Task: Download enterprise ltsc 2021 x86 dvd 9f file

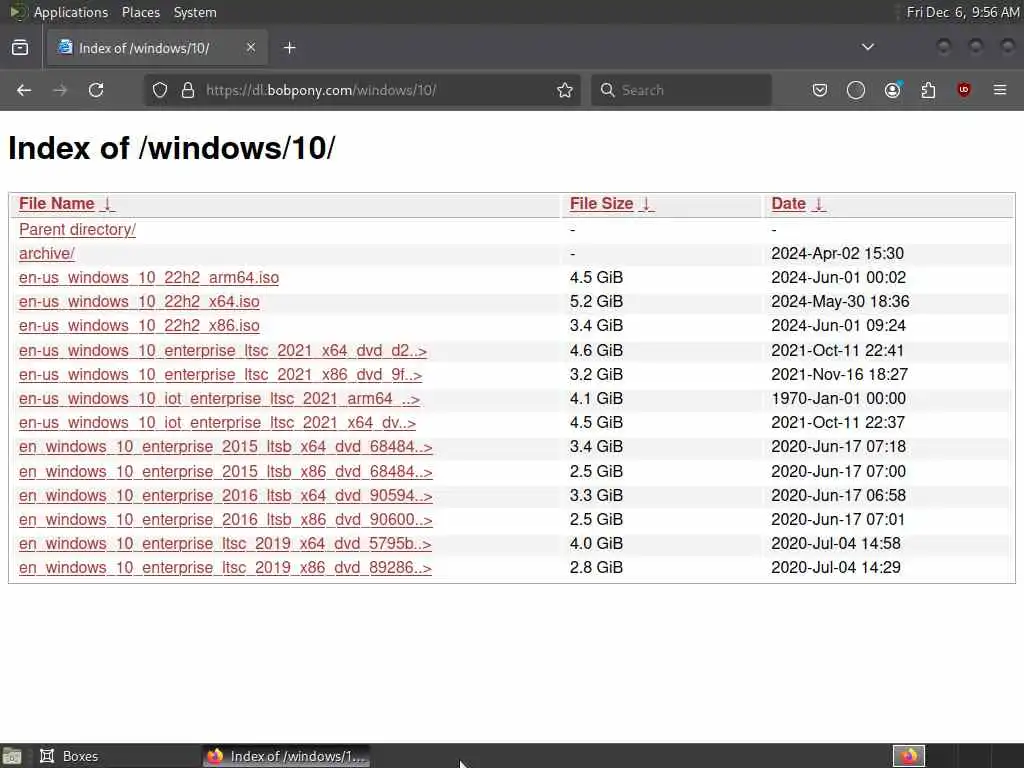Action: pyautogui.click(x=221, y=375)
